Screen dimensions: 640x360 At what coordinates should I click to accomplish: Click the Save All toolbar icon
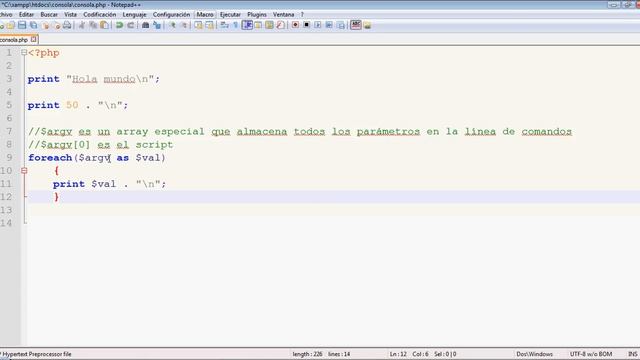tap(33, 25)
